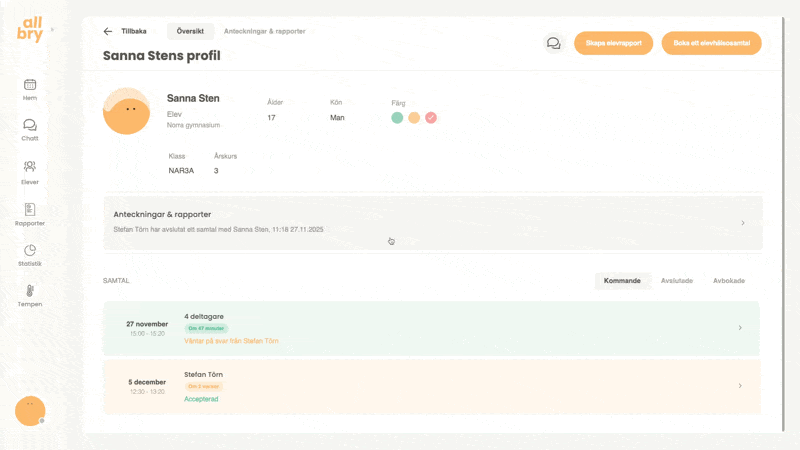The image size is (800, 450).
Task: Select Kommande samtal filter
Action: pyautogui.click(x=622, y=281)
